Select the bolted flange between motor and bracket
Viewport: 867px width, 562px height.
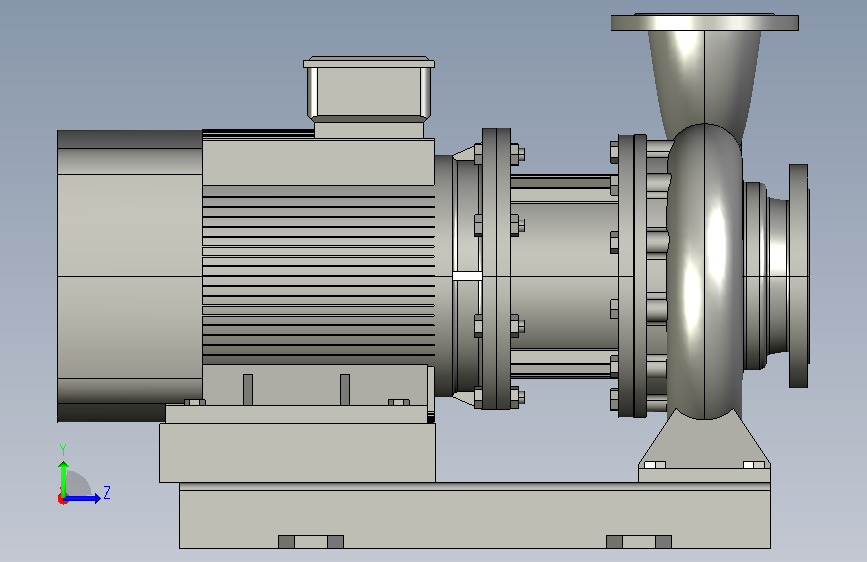point(497,269)
